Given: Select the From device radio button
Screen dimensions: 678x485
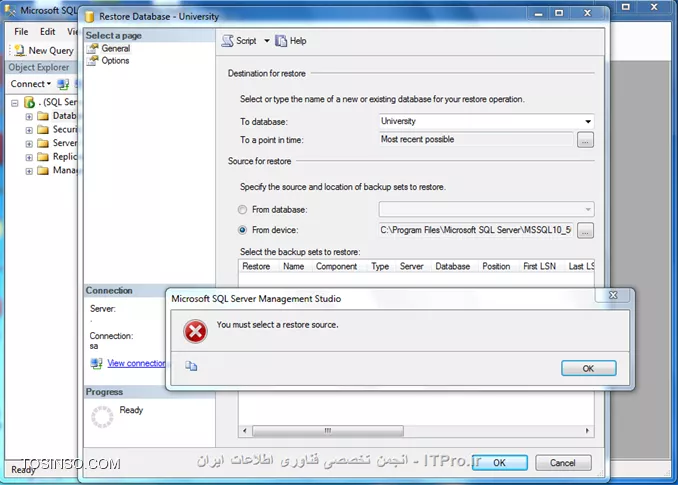Looking at the screenshot, I should point(243,230).
